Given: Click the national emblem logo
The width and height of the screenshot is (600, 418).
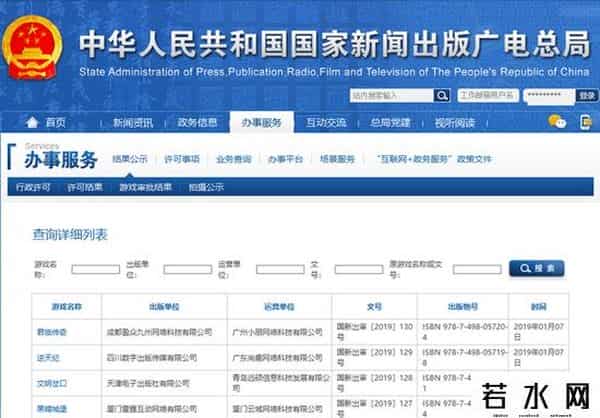Looking at the screenshot, I should (x=32, y=47).
